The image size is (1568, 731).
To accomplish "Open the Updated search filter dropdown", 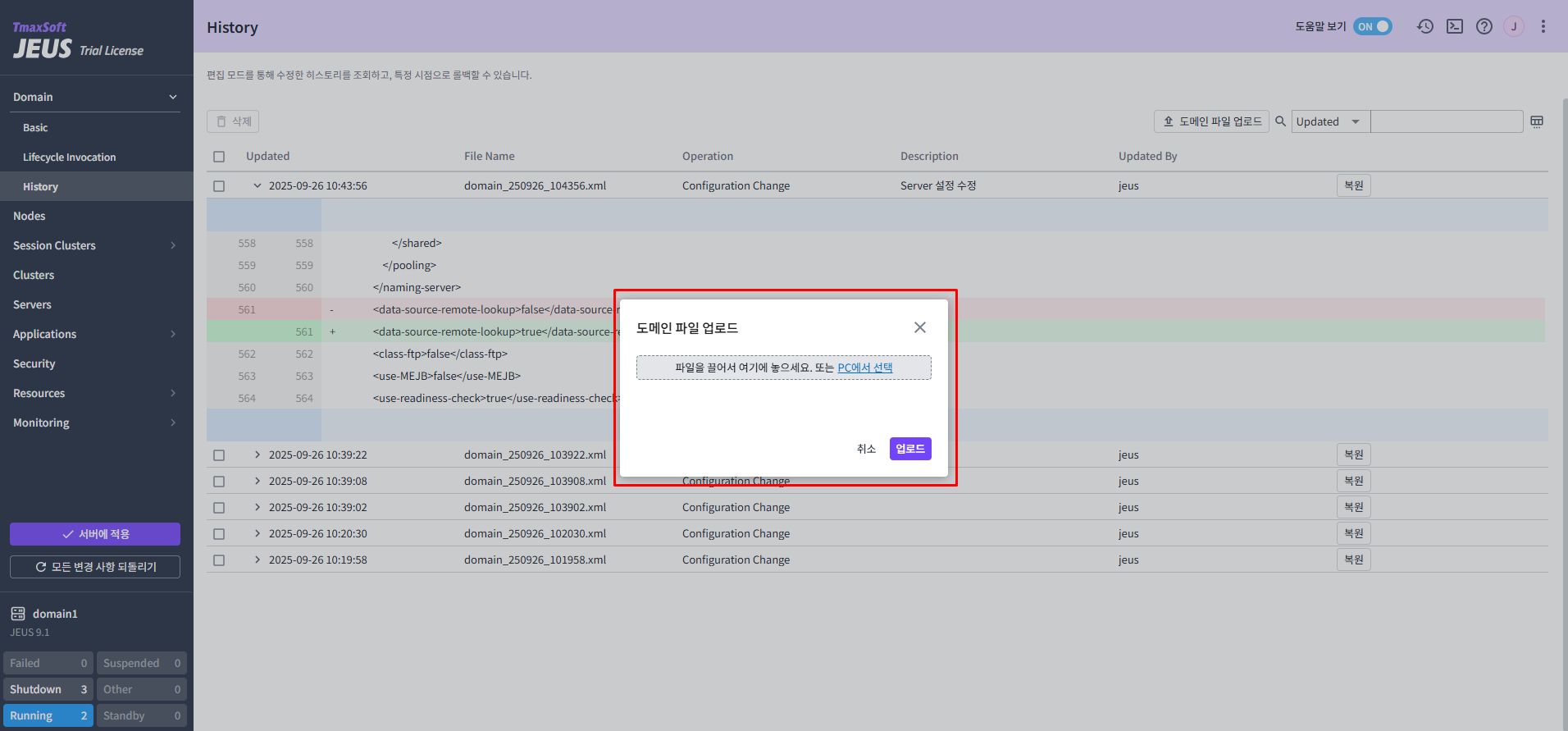I will (x=1329, y=121).
